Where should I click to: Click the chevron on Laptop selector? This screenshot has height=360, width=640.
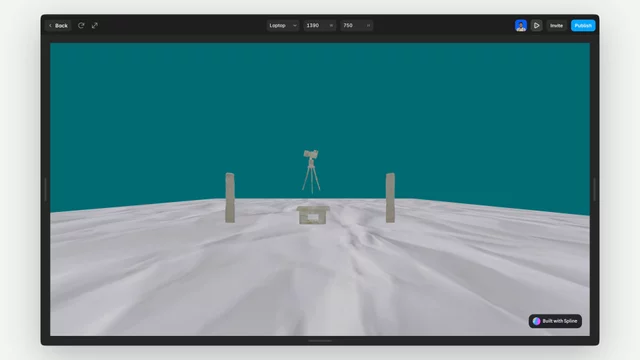[x=295, y=26]
